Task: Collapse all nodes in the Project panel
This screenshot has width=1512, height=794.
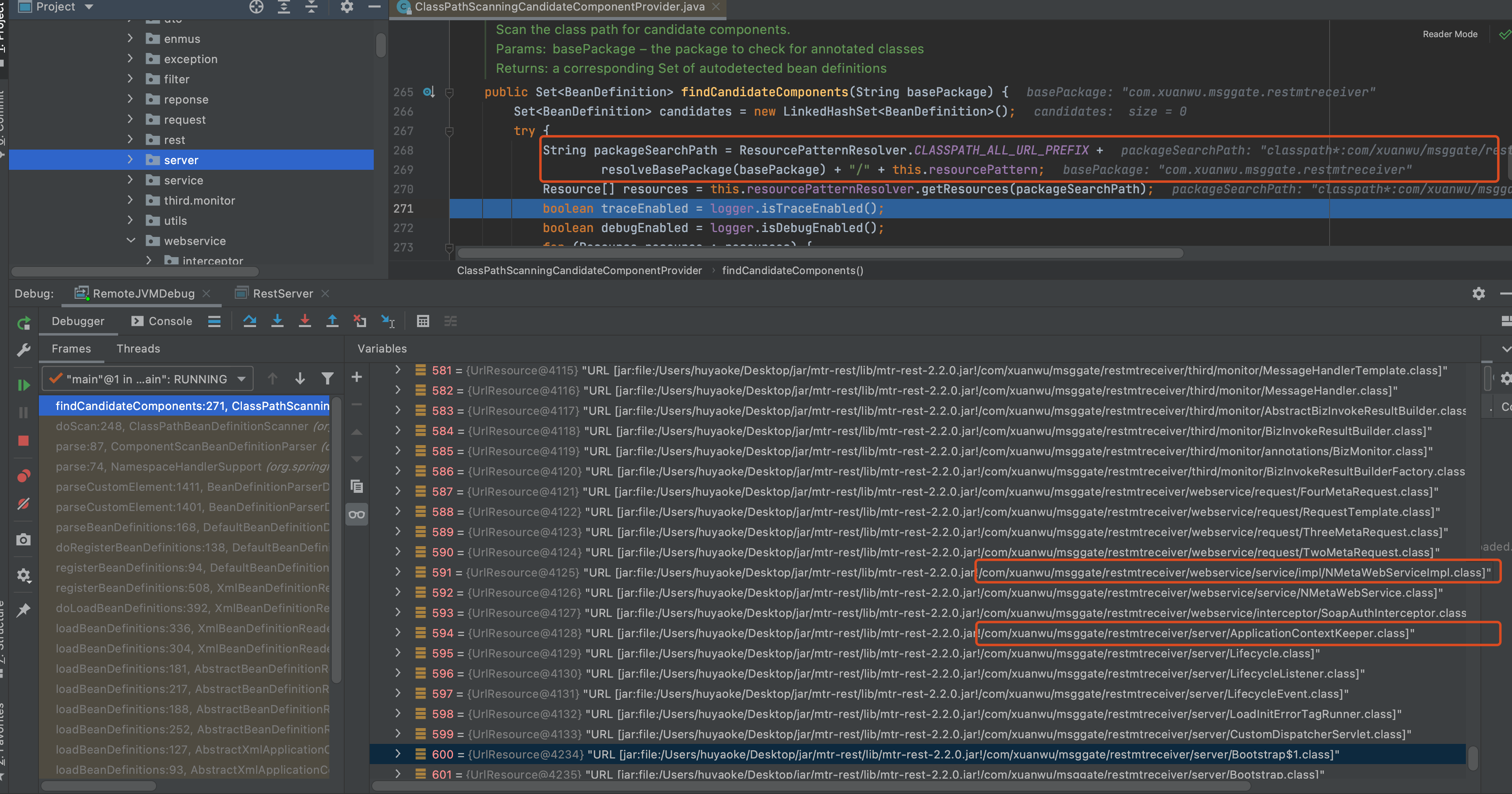Action: click(312, 7)
